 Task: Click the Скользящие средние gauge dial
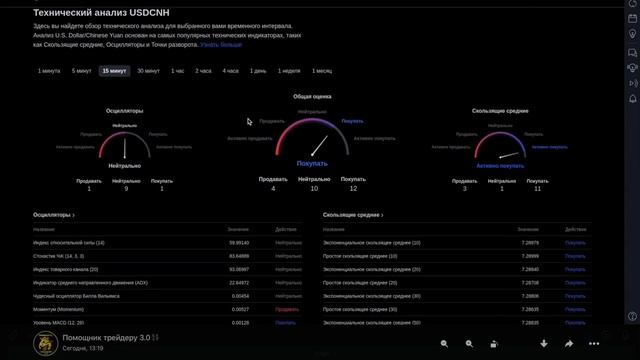(x=500, y=145)
